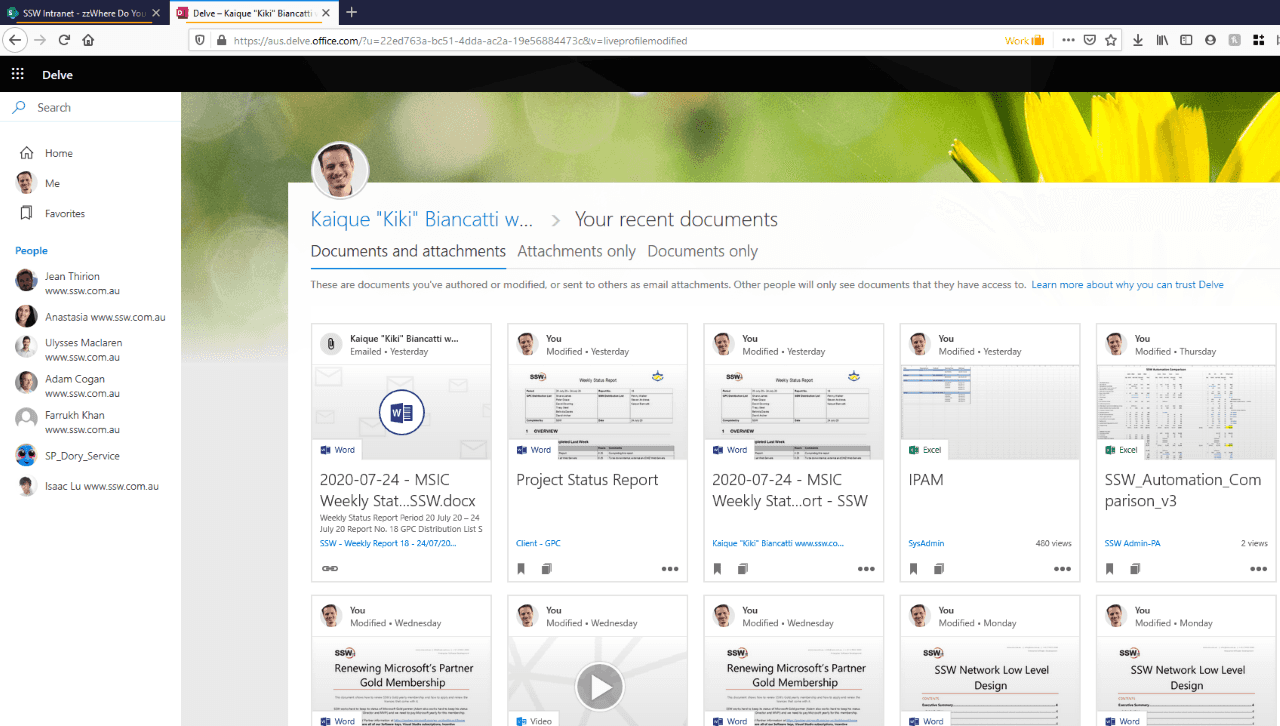This screenshot has height=726, width=1280.
Task: Switch to Attachments only tab
Action: [x=577, y=251]
